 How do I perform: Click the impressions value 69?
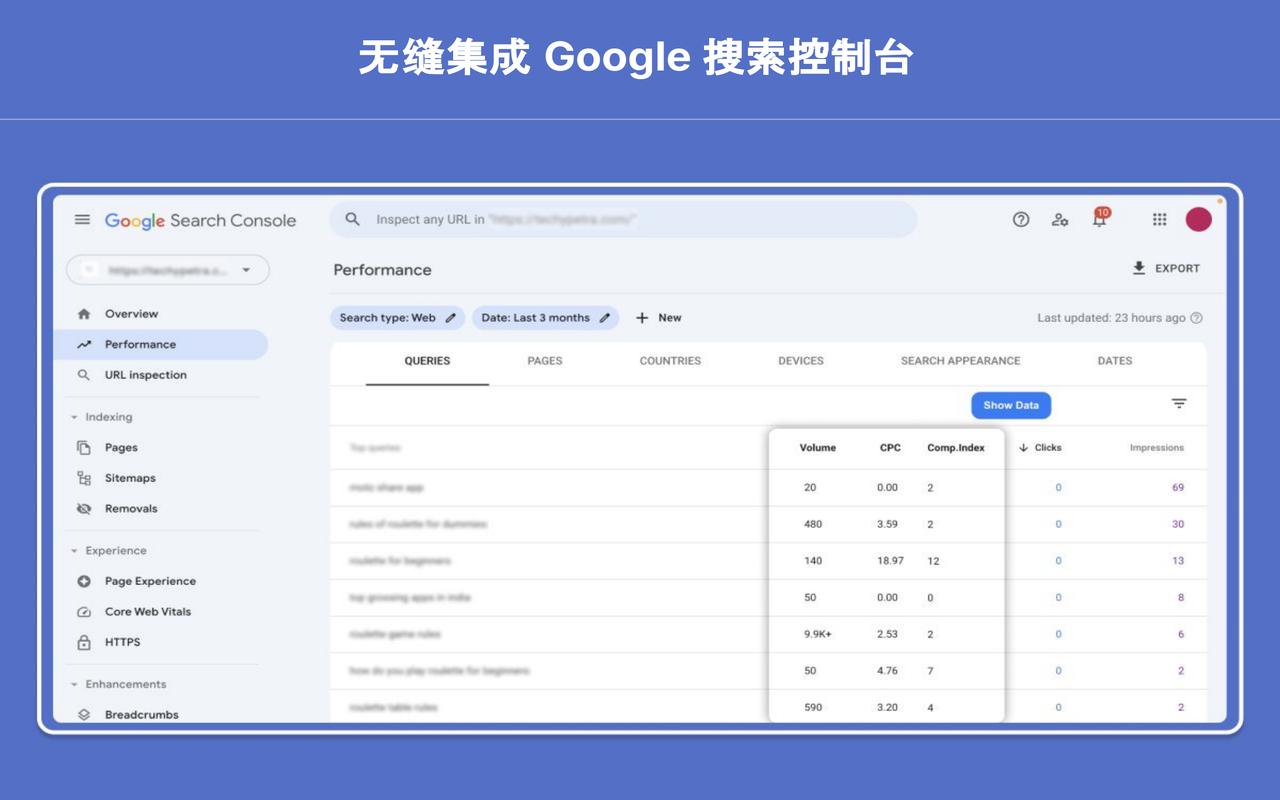(x=1178, y=488)
